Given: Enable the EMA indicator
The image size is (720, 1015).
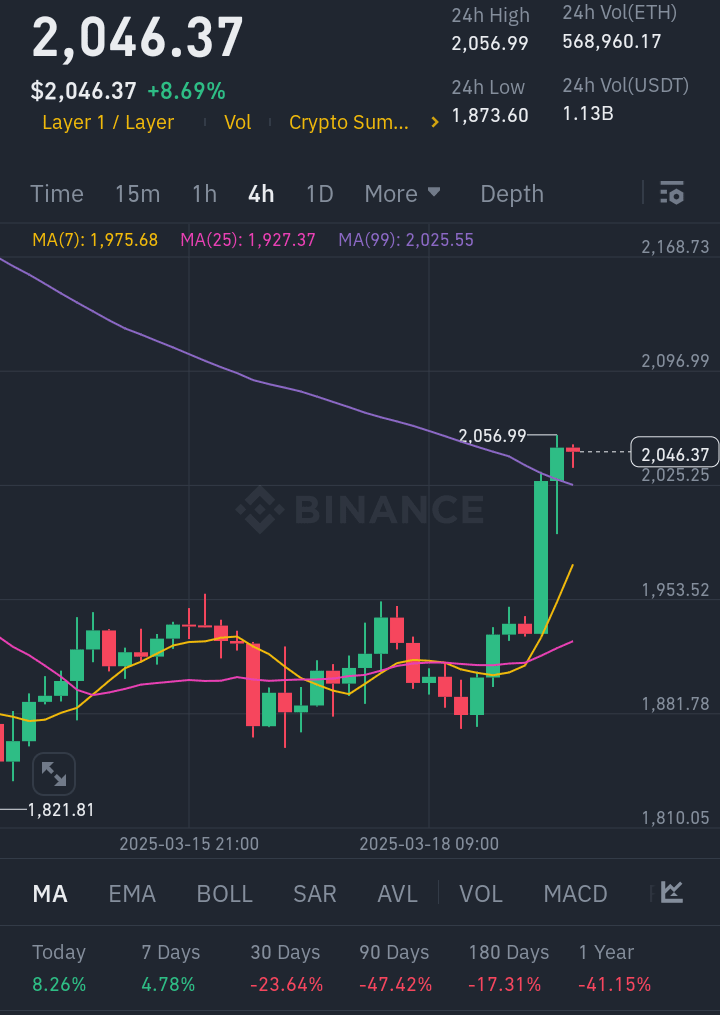Looking at the screenshot, I should (132, 893).
